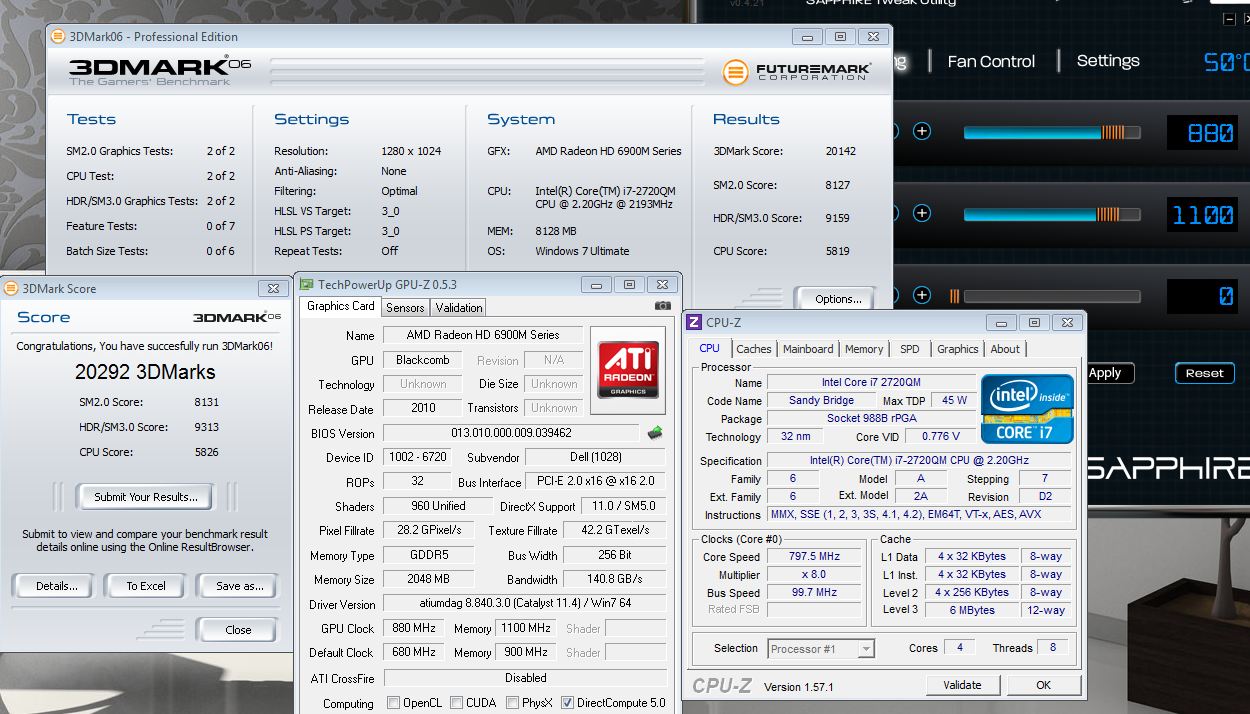Switch to the Sensors tab in GPU-Z
This screenshot has width=1250, height=714.
405,308
